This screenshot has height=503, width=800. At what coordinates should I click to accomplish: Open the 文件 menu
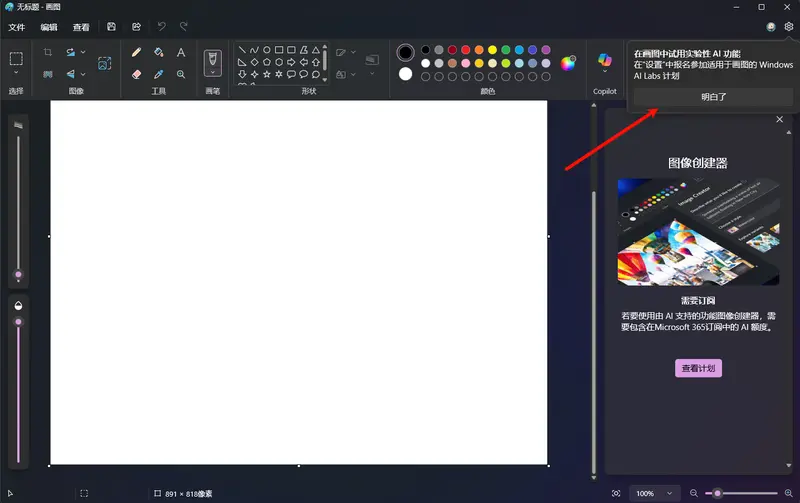click(x=17, y=27)
